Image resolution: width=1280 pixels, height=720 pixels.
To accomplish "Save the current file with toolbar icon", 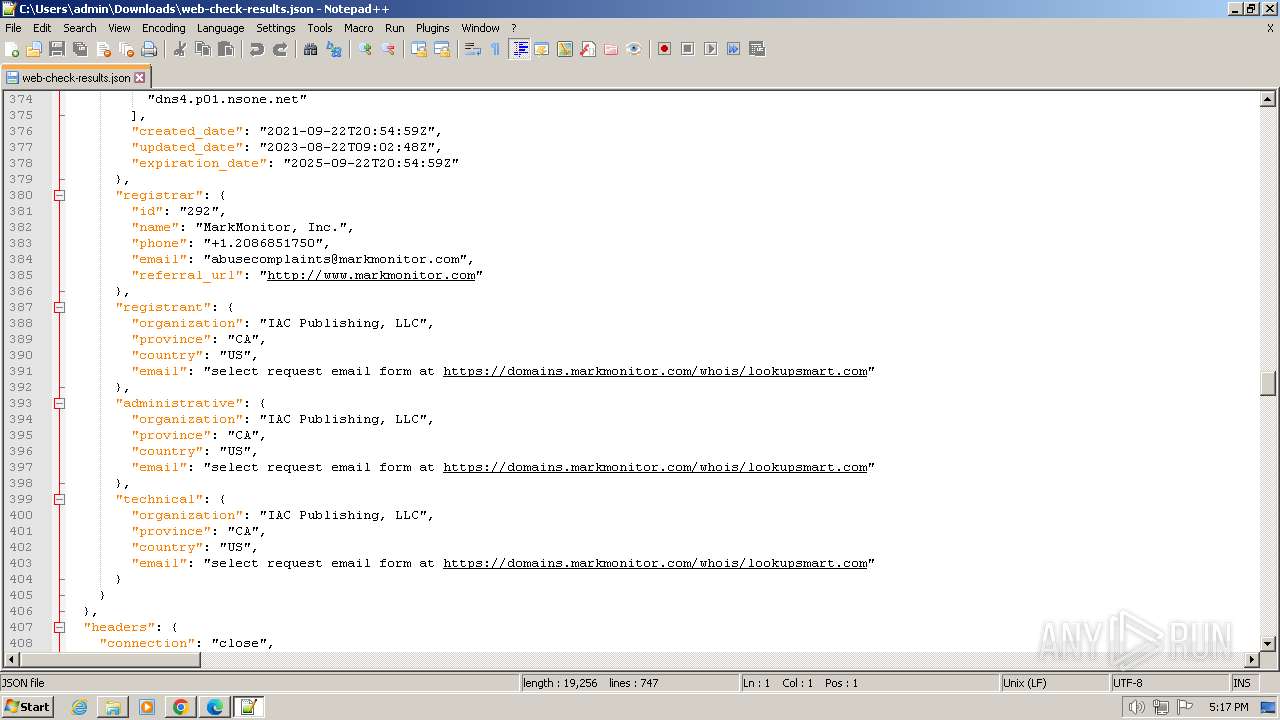I will (x=57, y=49).
